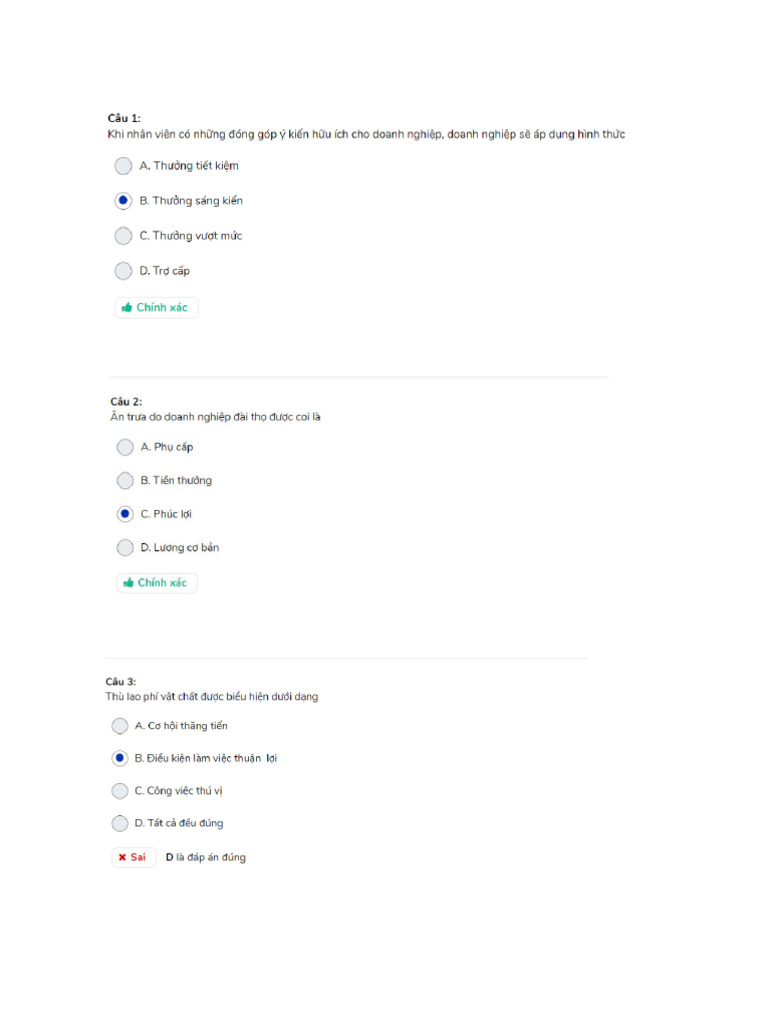Image resolution: width=768 pixels, height=1024 pixels.
Task: Choose option B. Tiền thưởng
Action: (125, 481)
